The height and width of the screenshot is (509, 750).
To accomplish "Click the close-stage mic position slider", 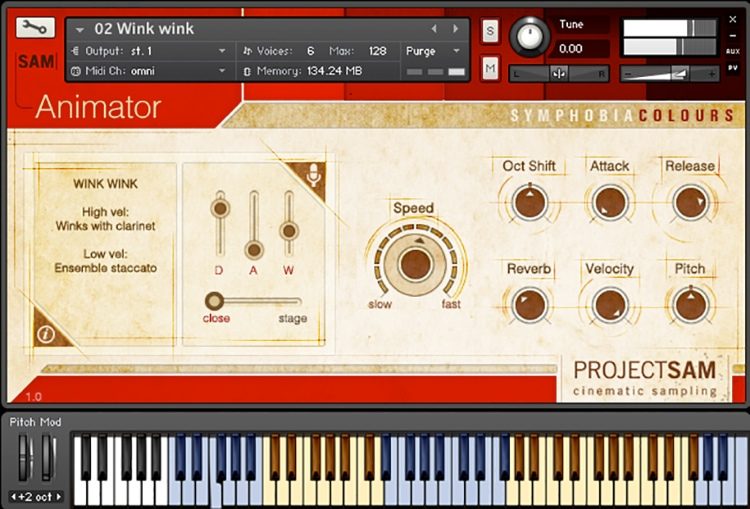I will pyautogui.click(x=253, y=301).
